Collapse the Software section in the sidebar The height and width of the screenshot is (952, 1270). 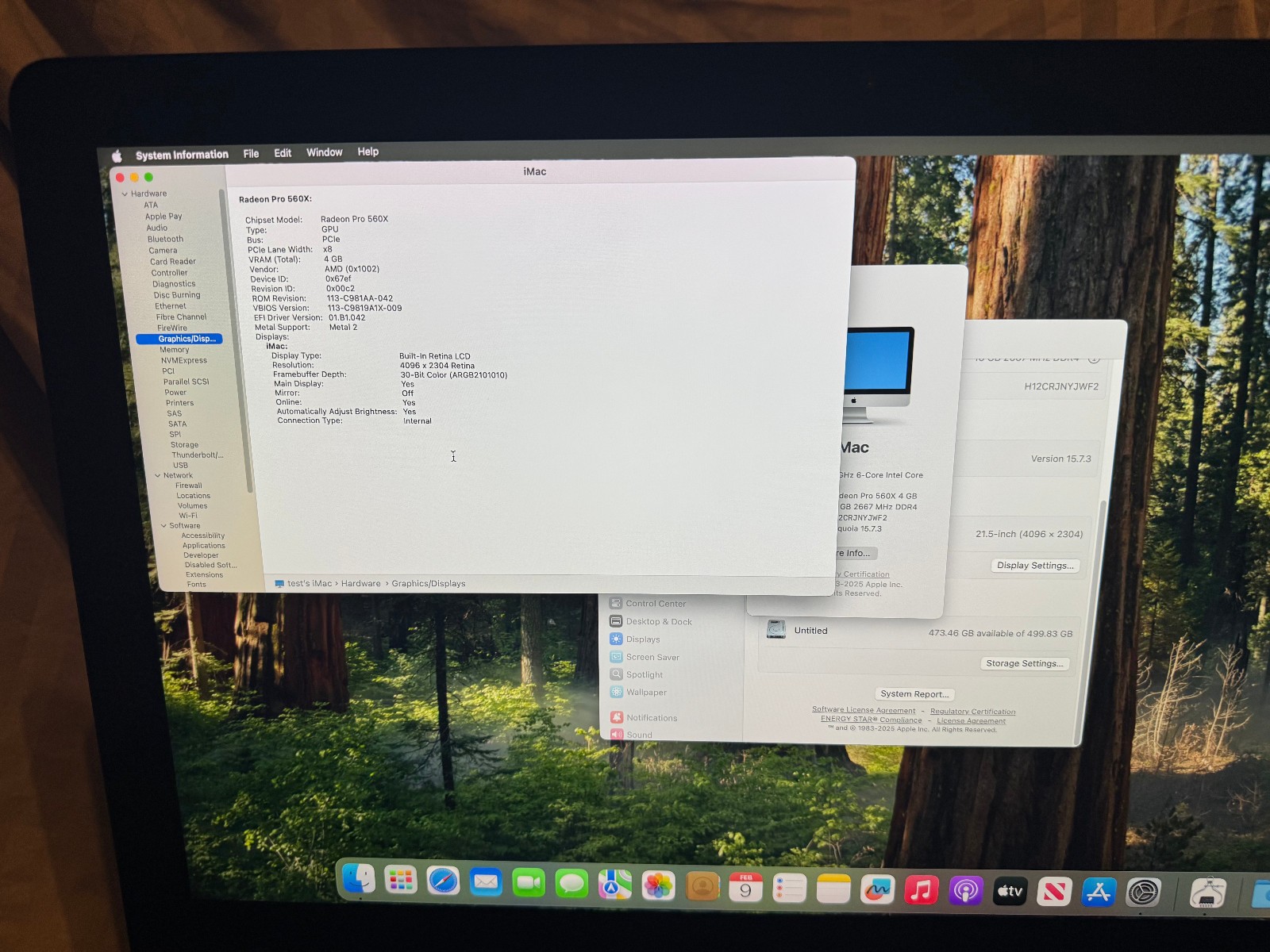click(164, 526)
